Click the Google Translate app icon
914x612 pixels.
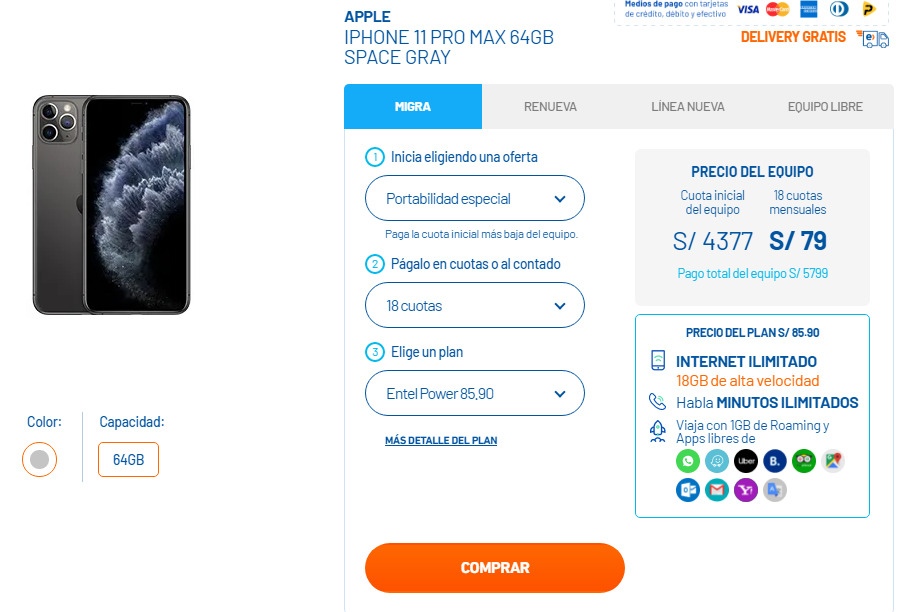click(x=775, y=490)
